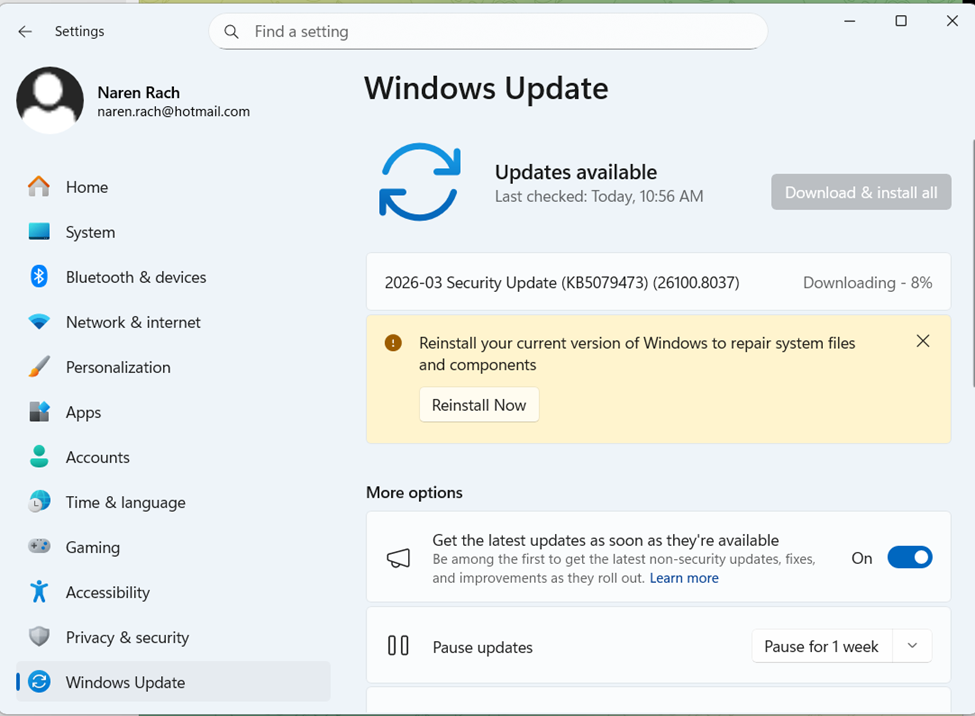
Task: Select Windows Update label in sidebar
Action: (x=126, y=682)
